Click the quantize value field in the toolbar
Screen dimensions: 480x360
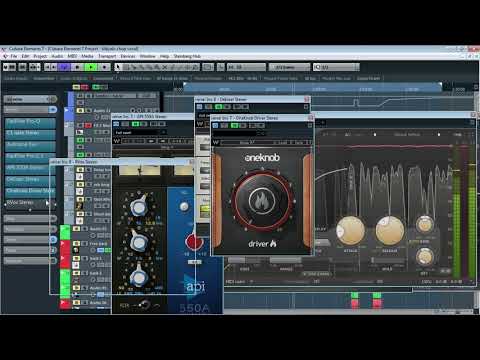336,67
